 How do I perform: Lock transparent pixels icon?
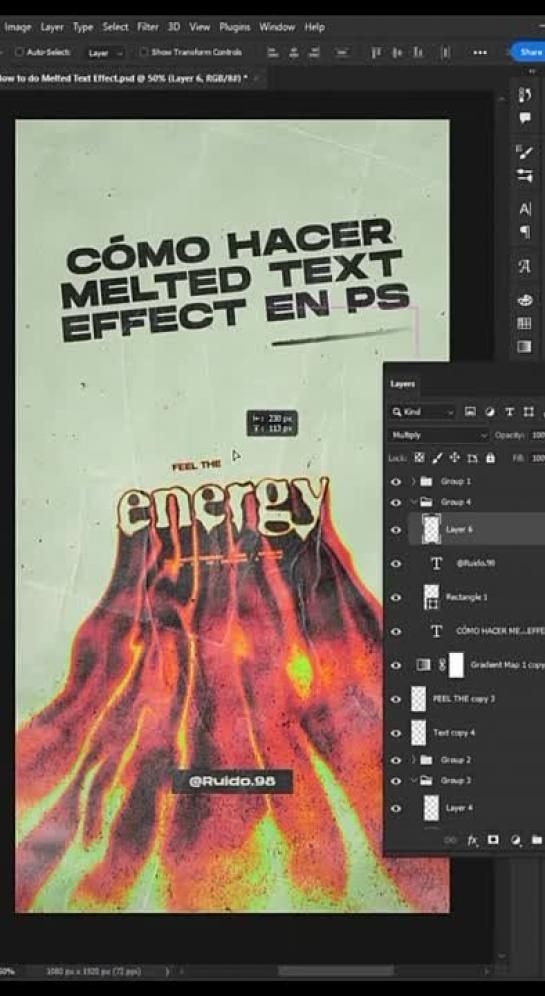[x=419, y=457]
